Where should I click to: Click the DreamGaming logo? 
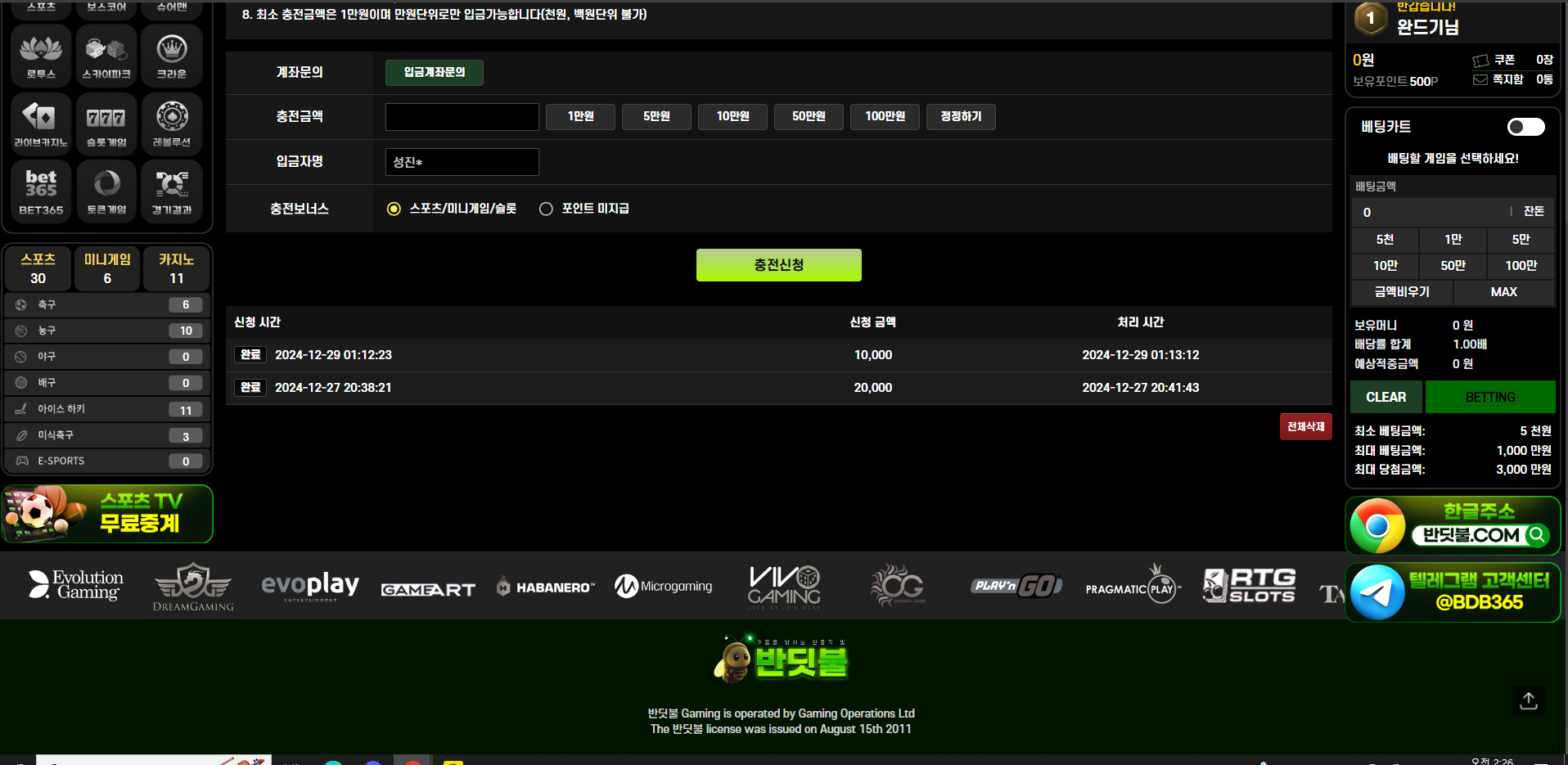(193, 587)
